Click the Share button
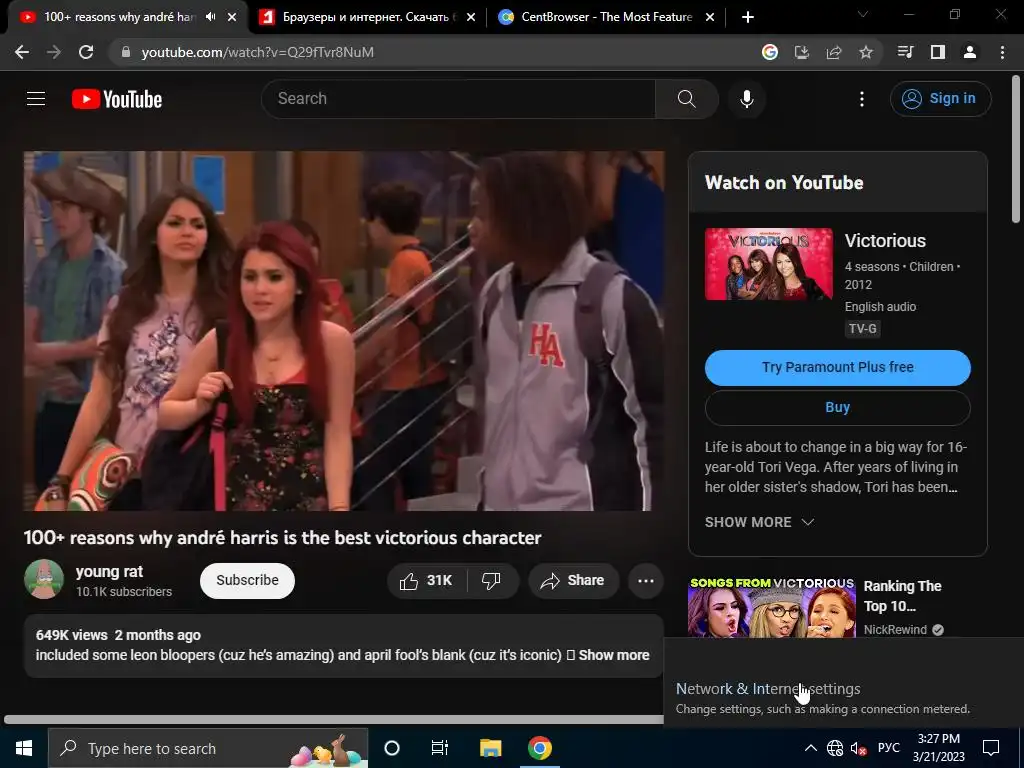This screenshot has height=768, width=1024. click(x=573, y=581)
